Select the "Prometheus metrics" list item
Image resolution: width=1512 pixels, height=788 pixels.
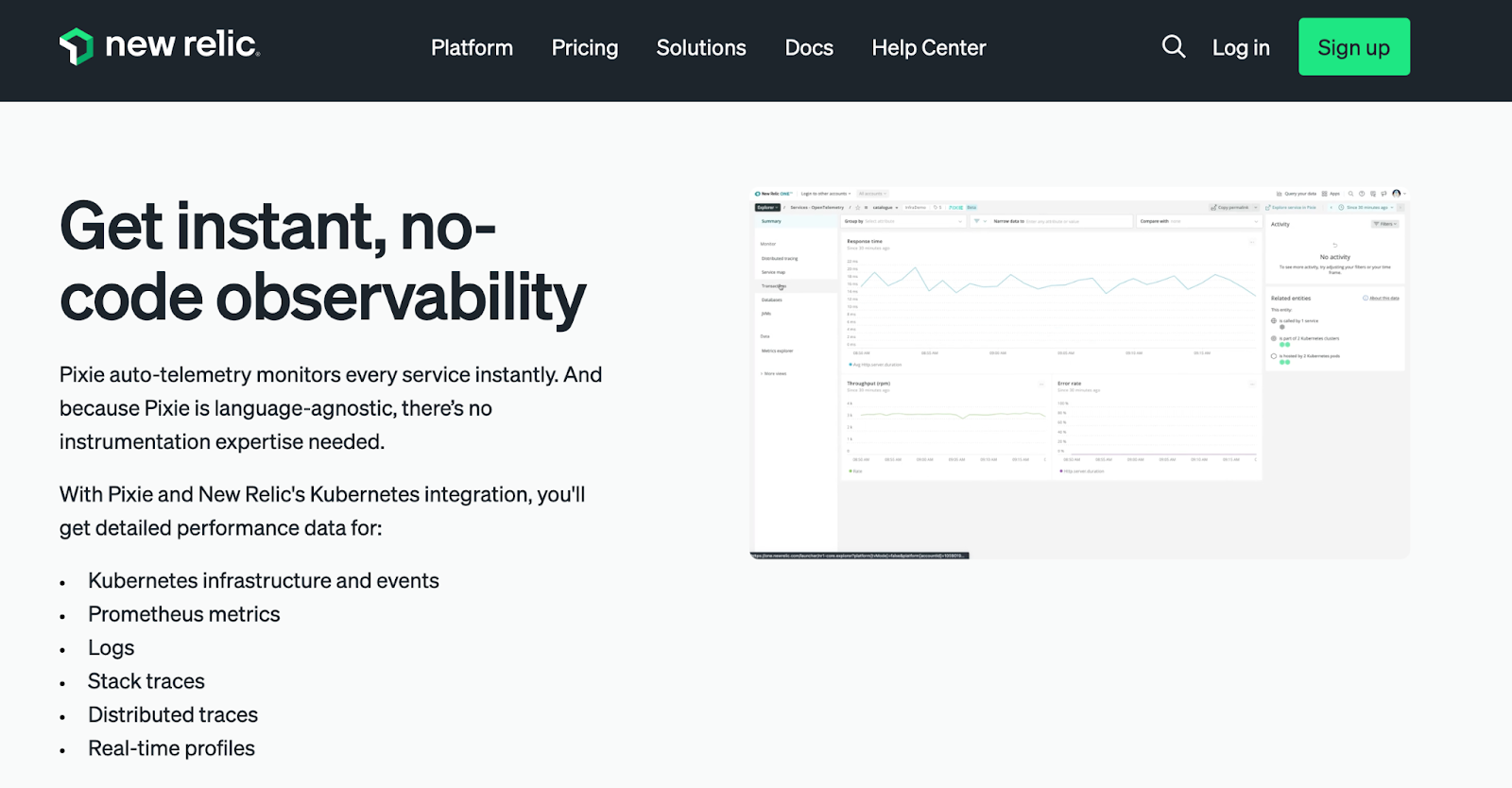click(x=184, y=614)
